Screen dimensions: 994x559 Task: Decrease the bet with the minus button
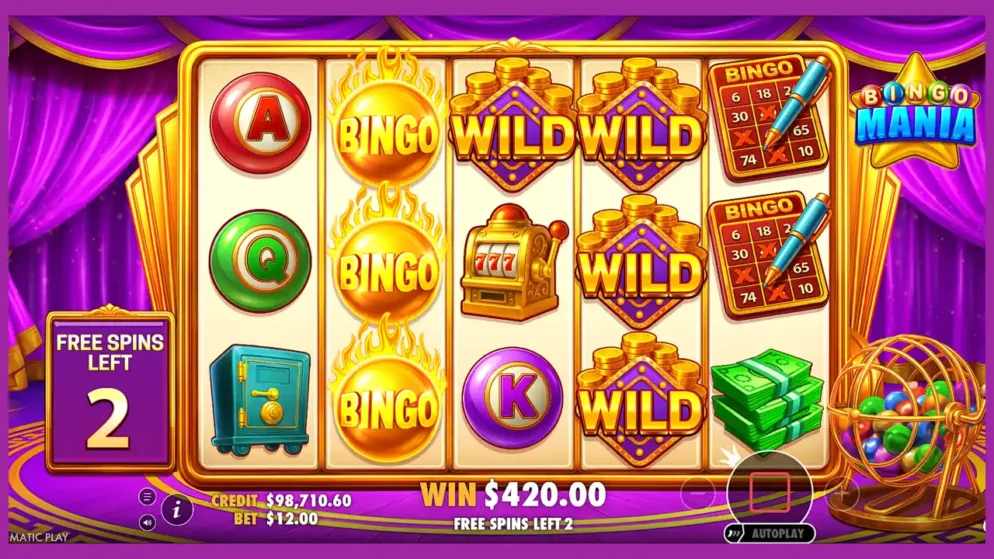[x=697, y=492]
